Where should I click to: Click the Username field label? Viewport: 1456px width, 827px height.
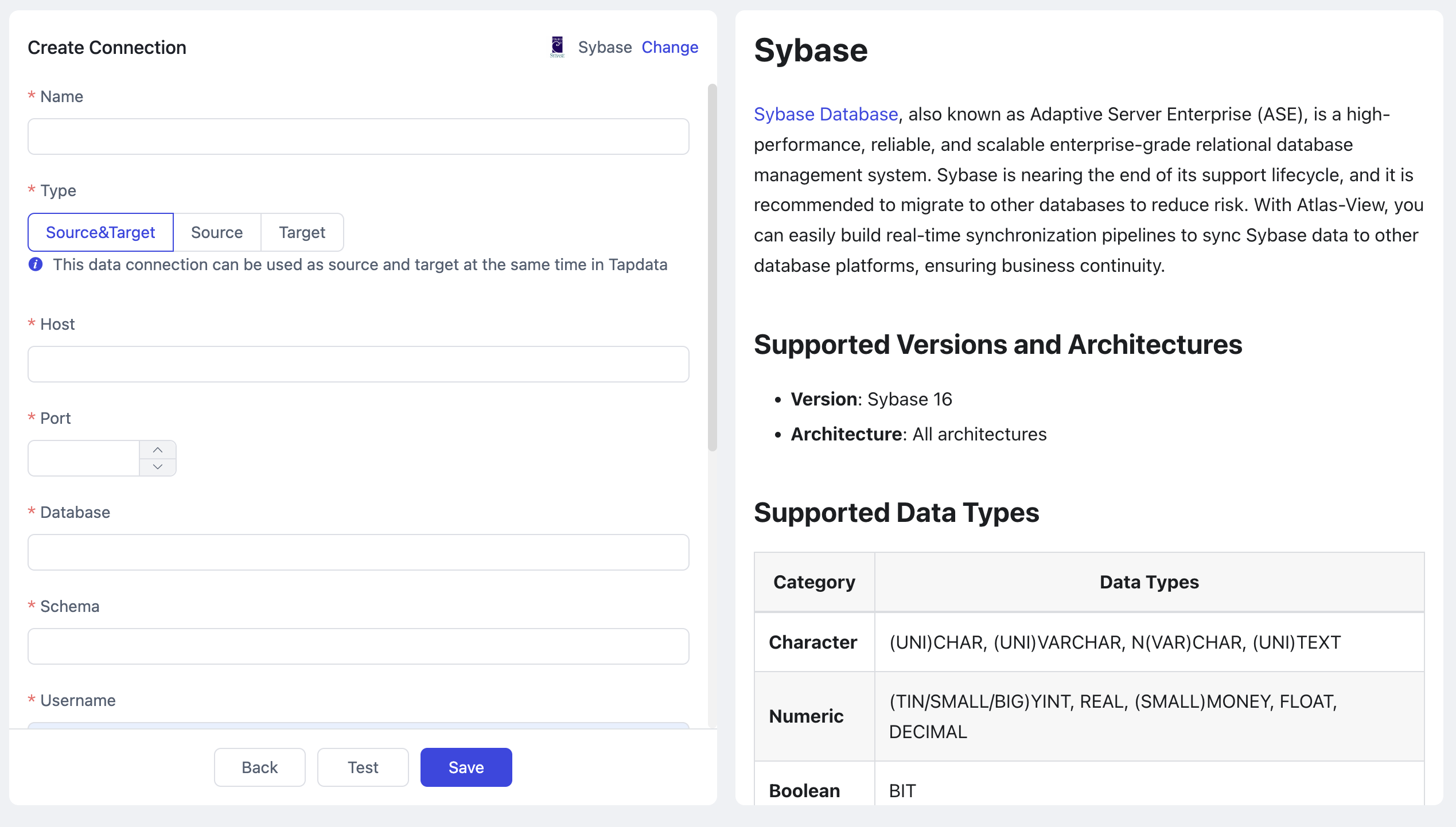pyautogui.click(x=78, y=700)
